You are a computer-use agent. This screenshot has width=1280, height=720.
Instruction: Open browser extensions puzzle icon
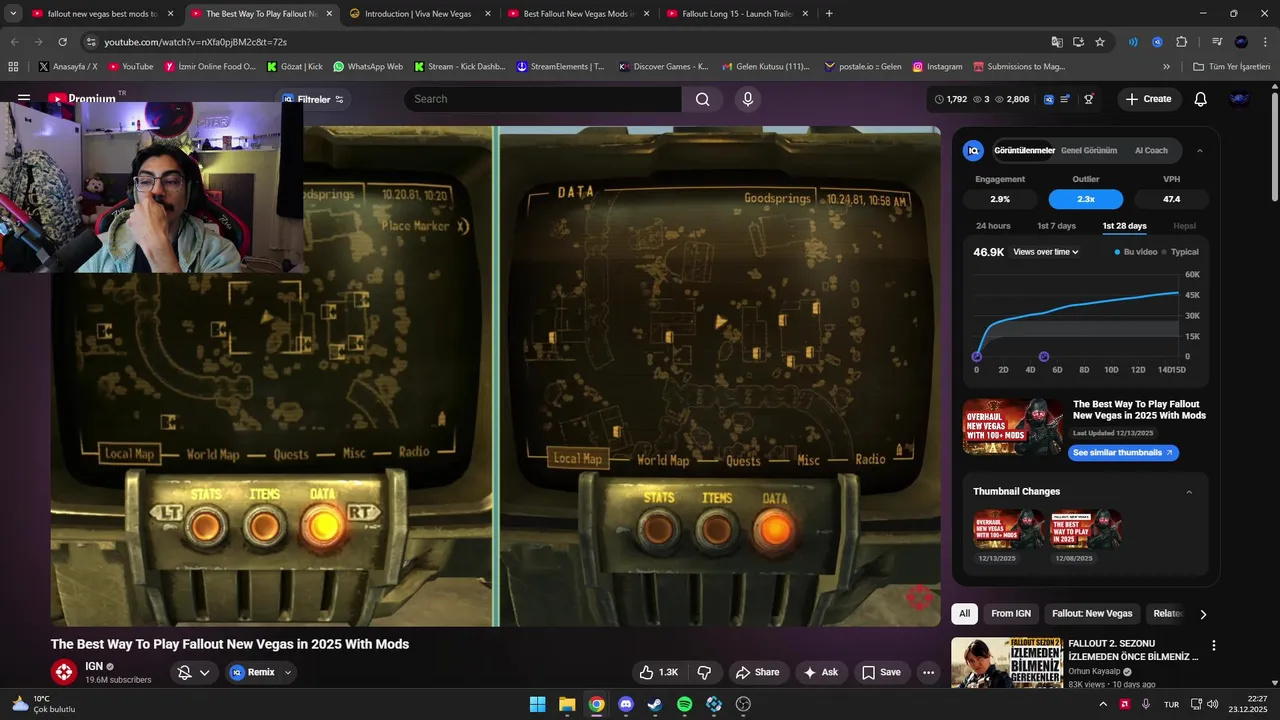tap(1181, 42)
